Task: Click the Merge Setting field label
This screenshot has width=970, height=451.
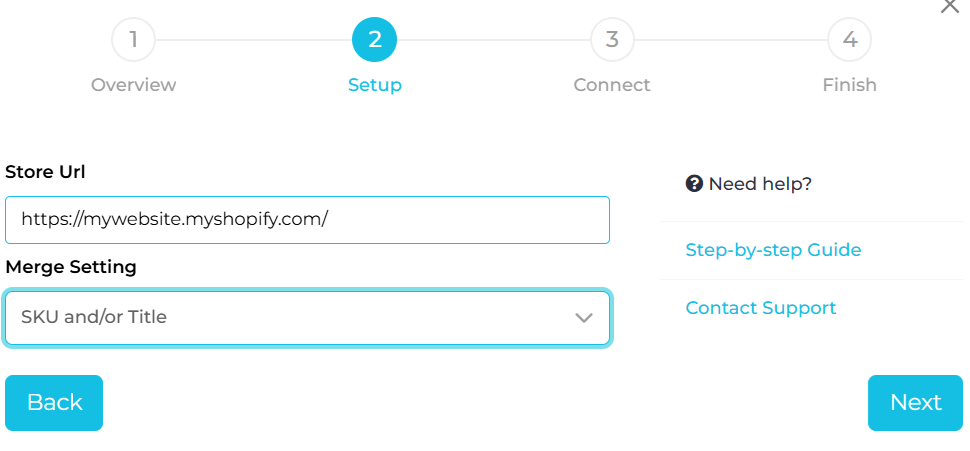Action: tap(71, 267)
